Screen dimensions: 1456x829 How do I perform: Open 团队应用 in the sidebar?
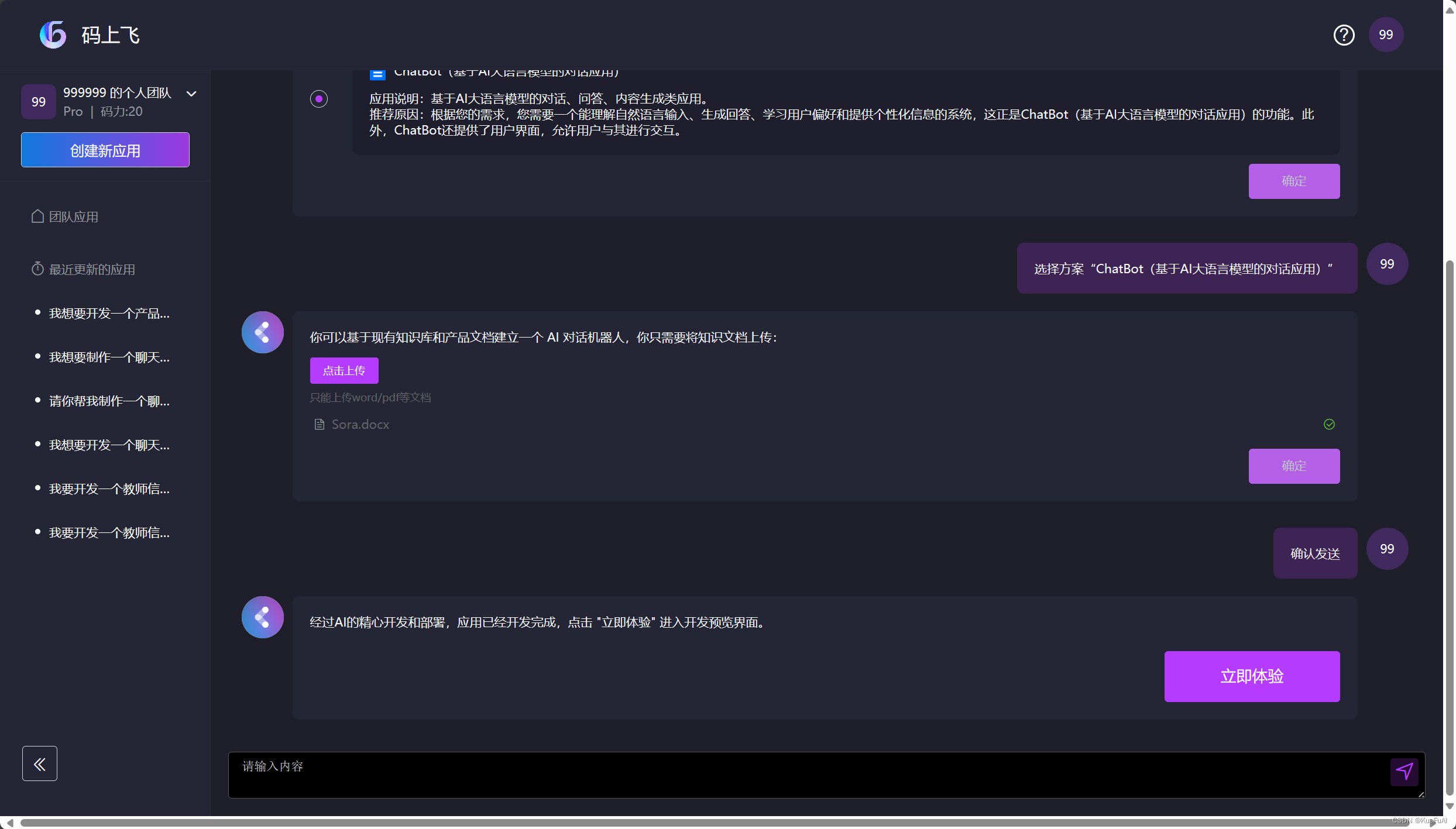coord(73,217)
